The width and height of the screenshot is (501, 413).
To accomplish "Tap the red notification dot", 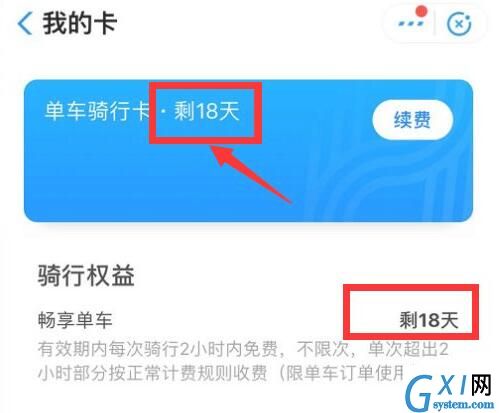I will pyautogui.click(x=422, y=11).
